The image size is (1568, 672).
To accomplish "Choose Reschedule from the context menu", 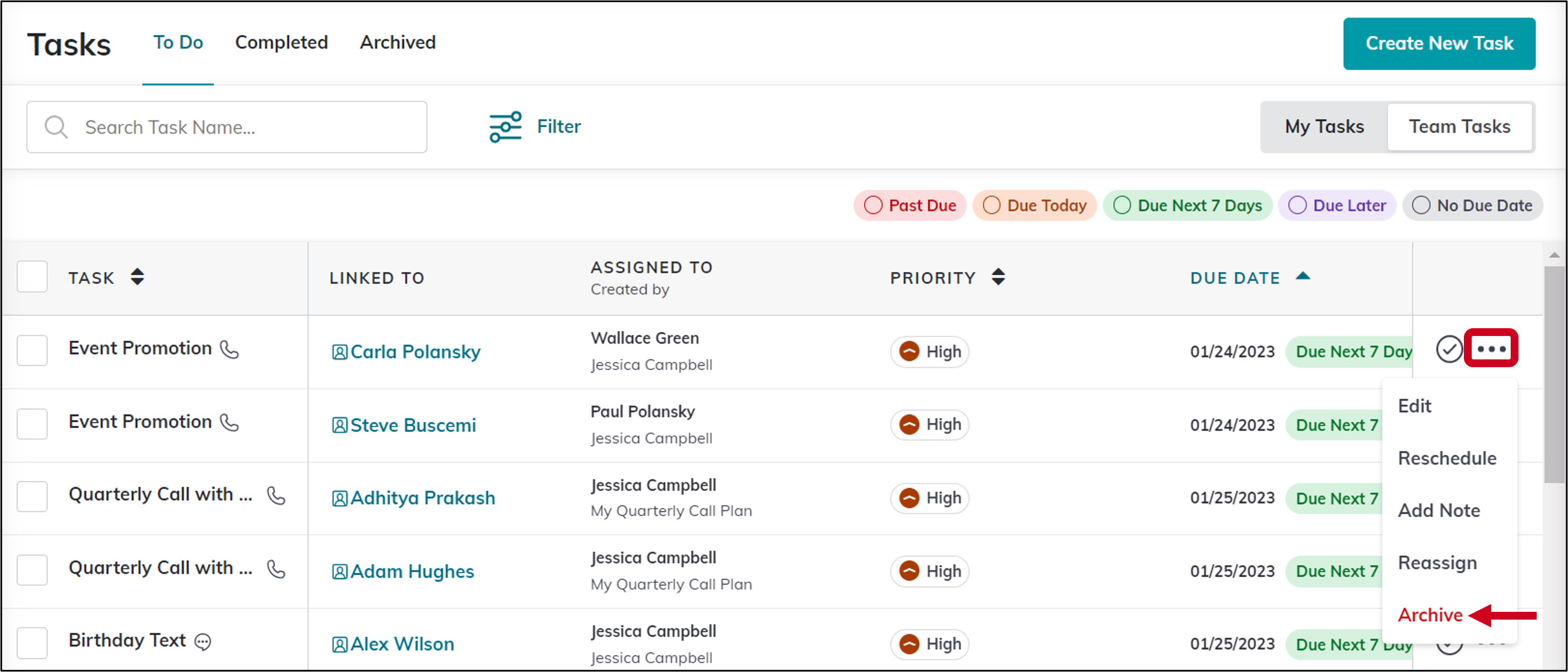I will point(1448,457).
